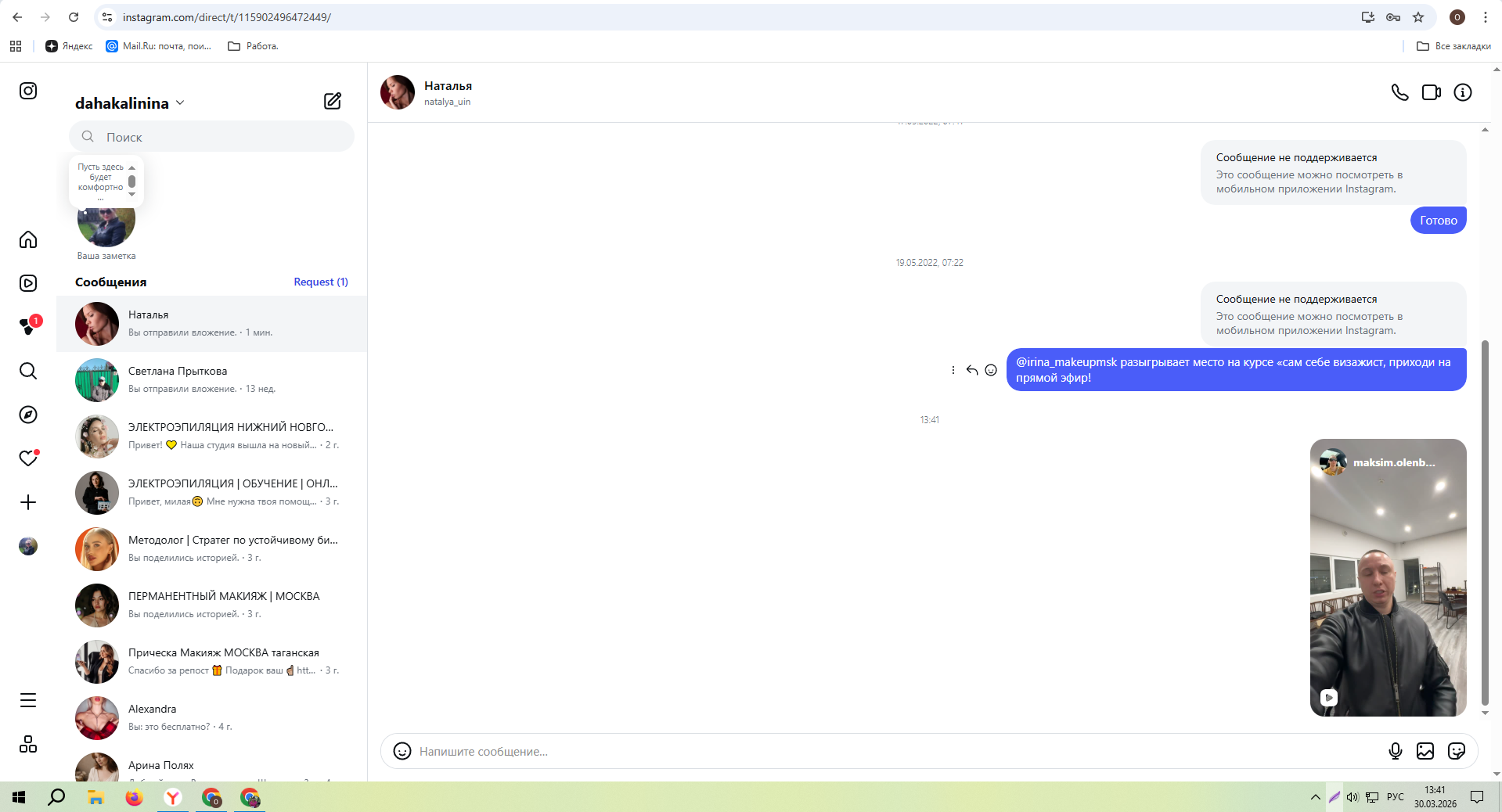
Task: Open Наталья conversation in list
Action: [x=211, y=324]
